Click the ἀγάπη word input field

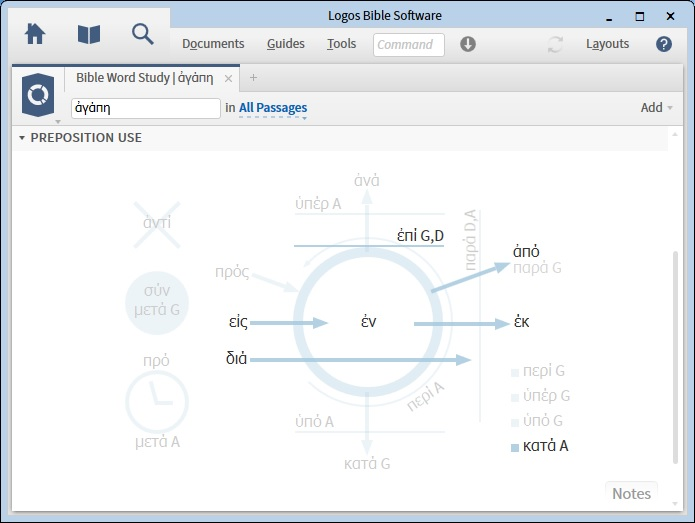145,108
